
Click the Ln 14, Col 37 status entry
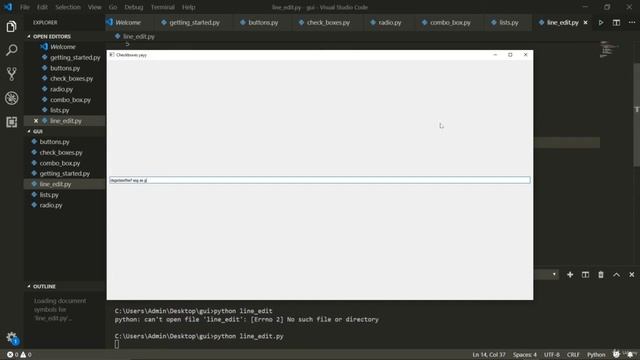[x=489, y=355]
